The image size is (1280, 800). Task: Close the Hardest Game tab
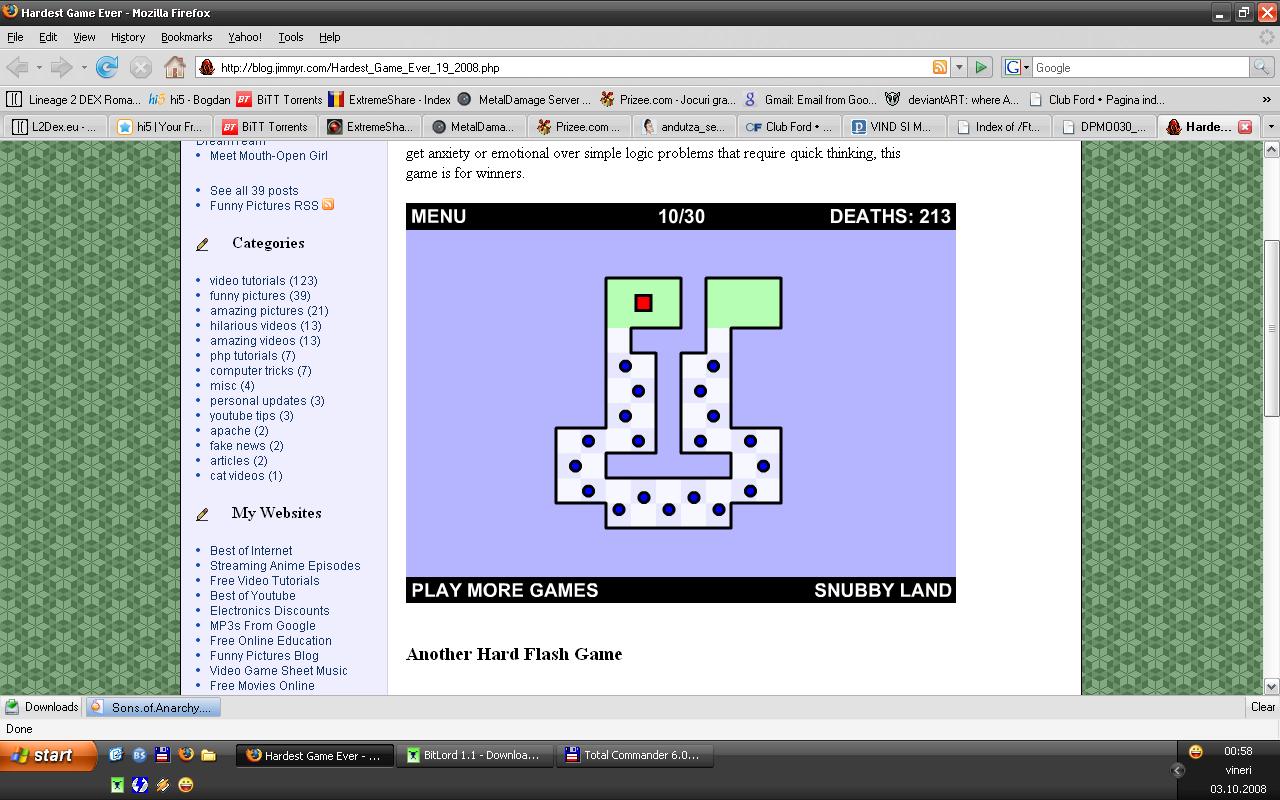(x=1245, y=127)
